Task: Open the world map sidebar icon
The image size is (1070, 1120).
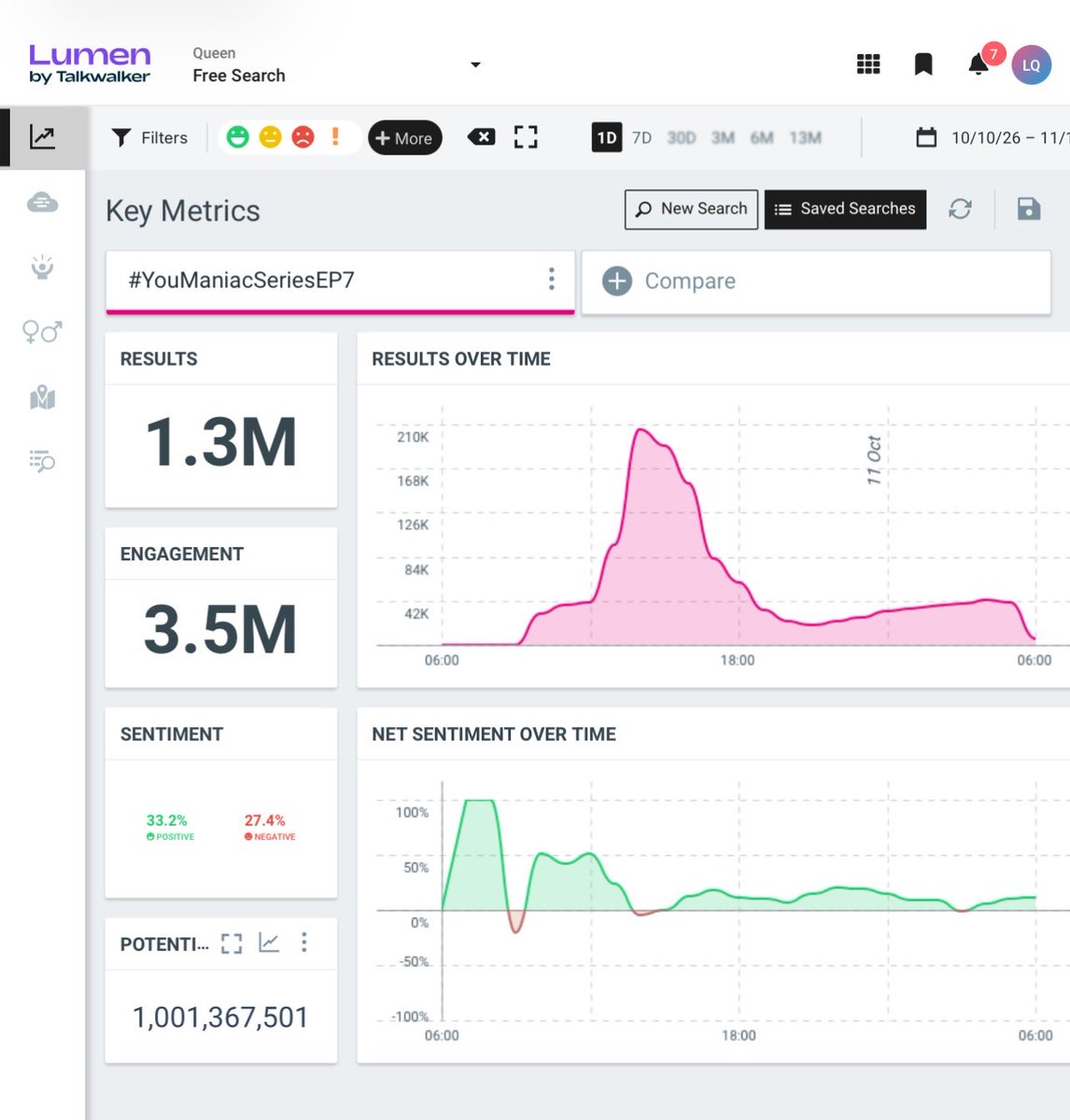Action: tap(42, 399)
